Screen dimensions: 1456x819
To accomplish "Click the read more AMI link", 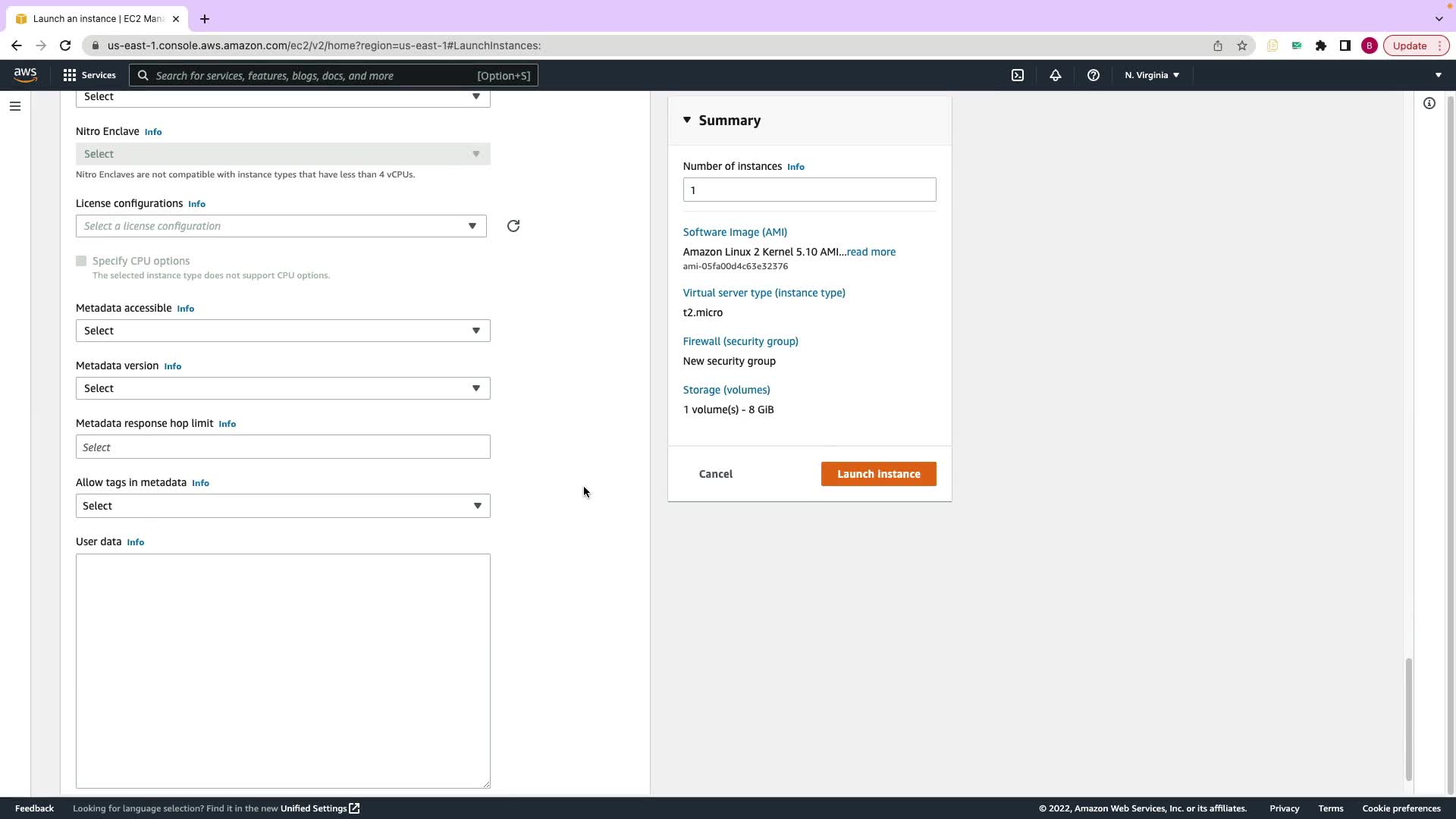I will pos(871,252).
